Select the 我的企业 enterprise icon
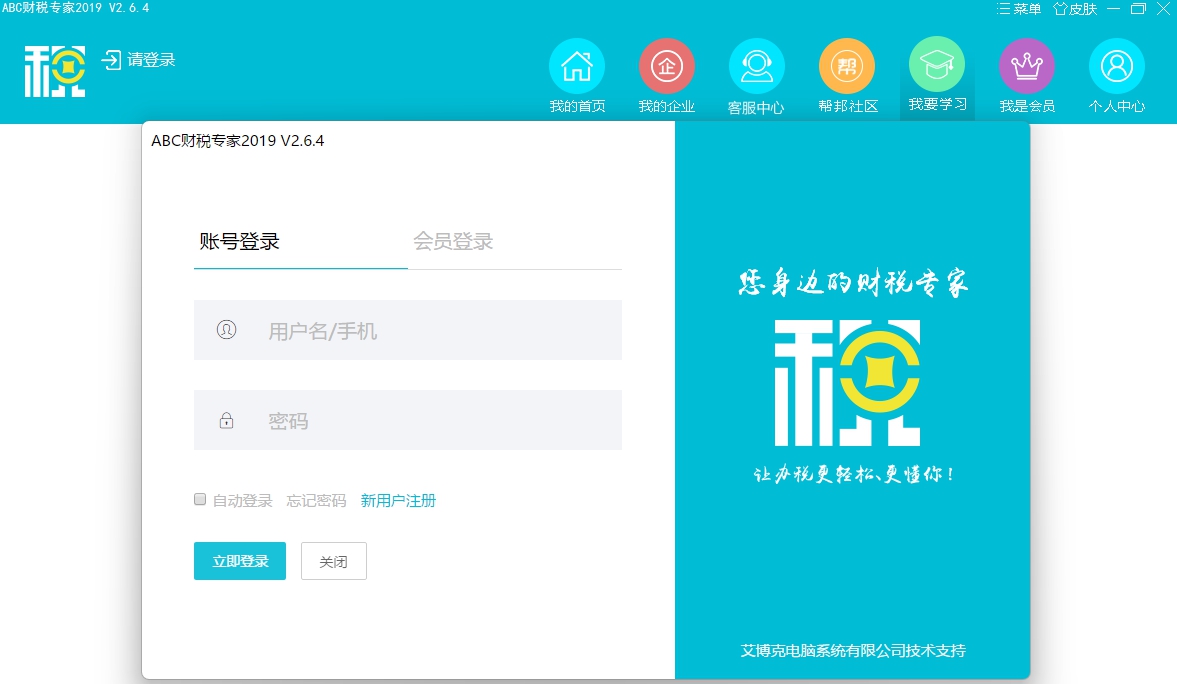The height and width of the screenshot is (684, 1177). (667, 66)
